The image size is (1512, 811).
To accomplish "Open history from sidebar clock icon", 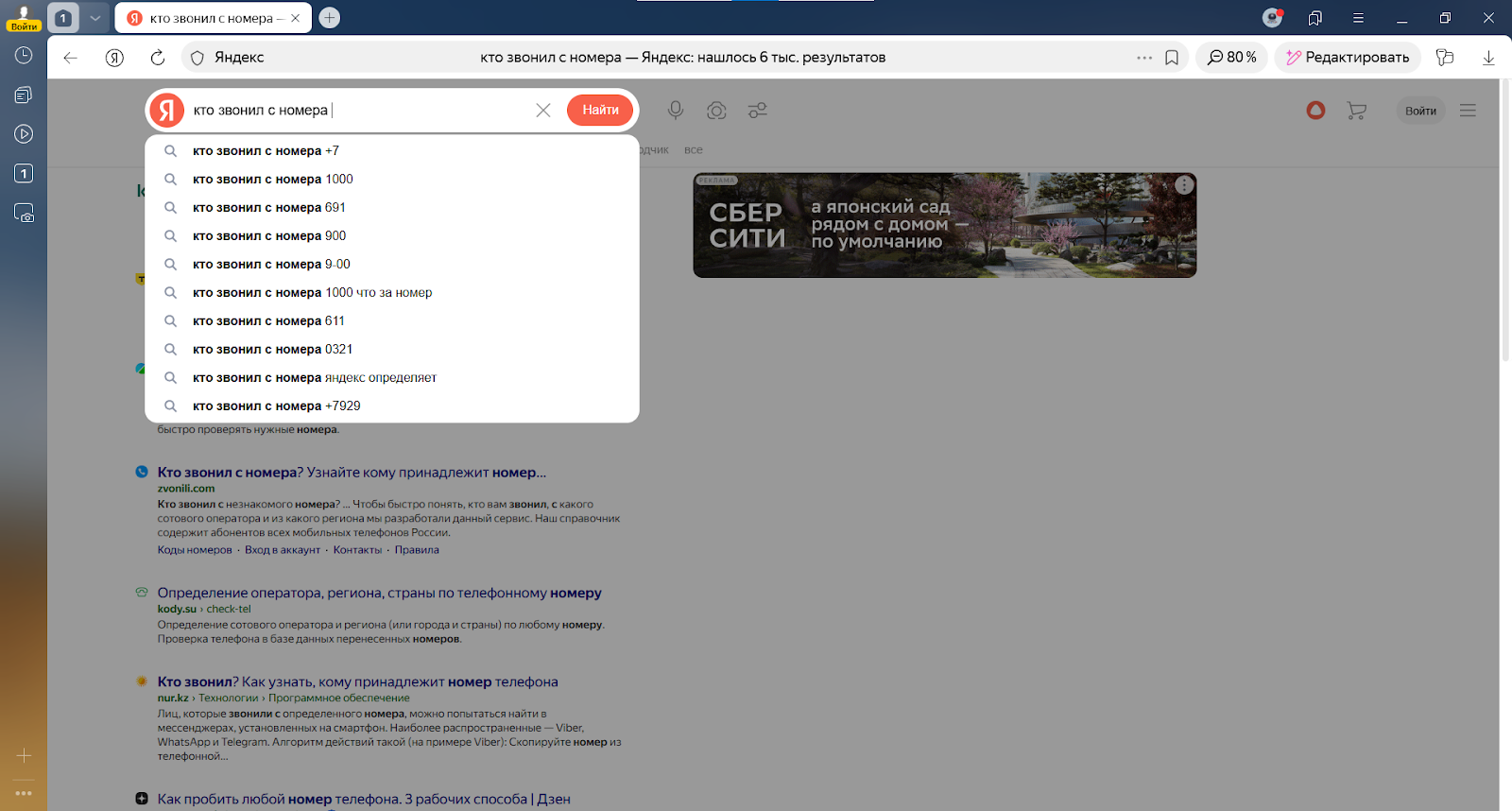I will (x=24, y=56).
